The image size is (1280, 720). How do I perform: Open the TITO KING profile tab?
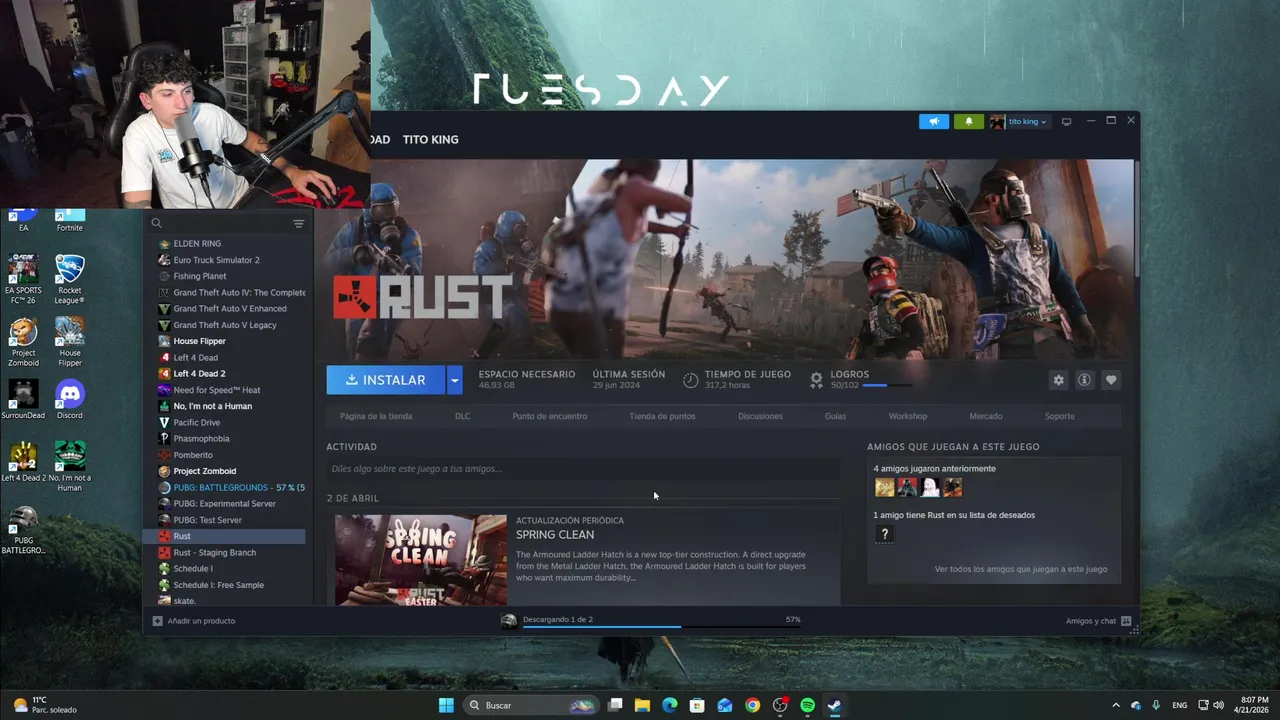(430, 140)
